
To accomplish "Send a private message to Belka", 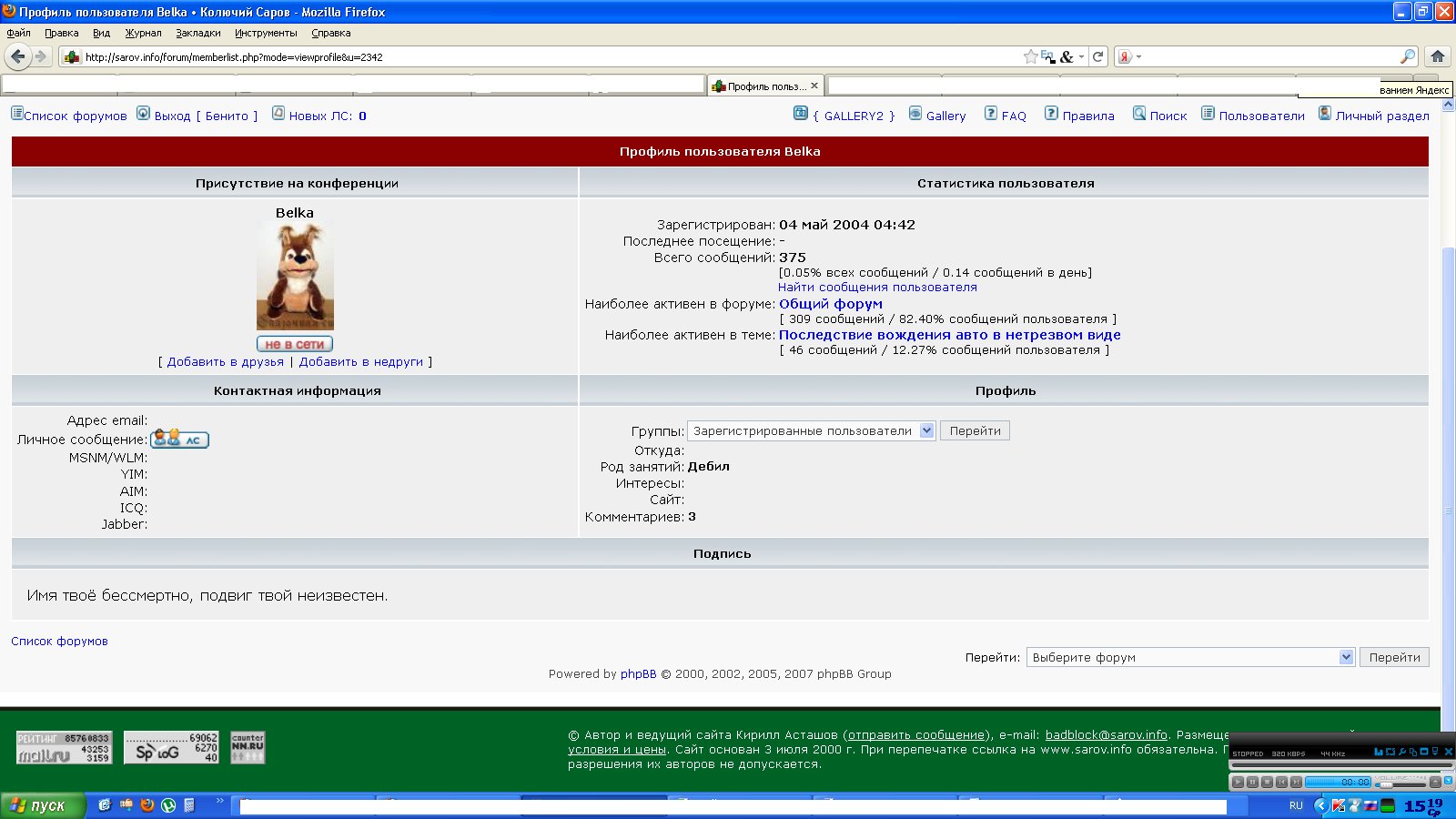I will click(x=179, y=440).
